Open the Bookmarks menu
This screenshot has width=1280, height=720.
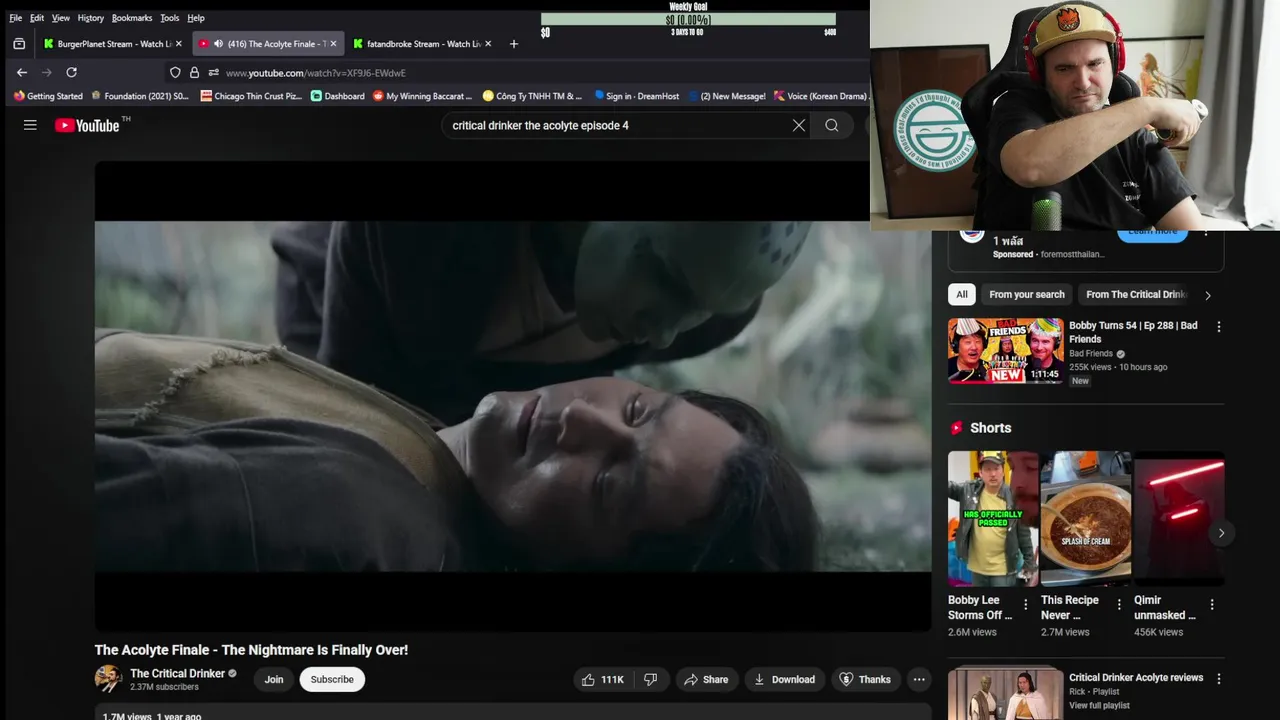[x=132, y=18]
